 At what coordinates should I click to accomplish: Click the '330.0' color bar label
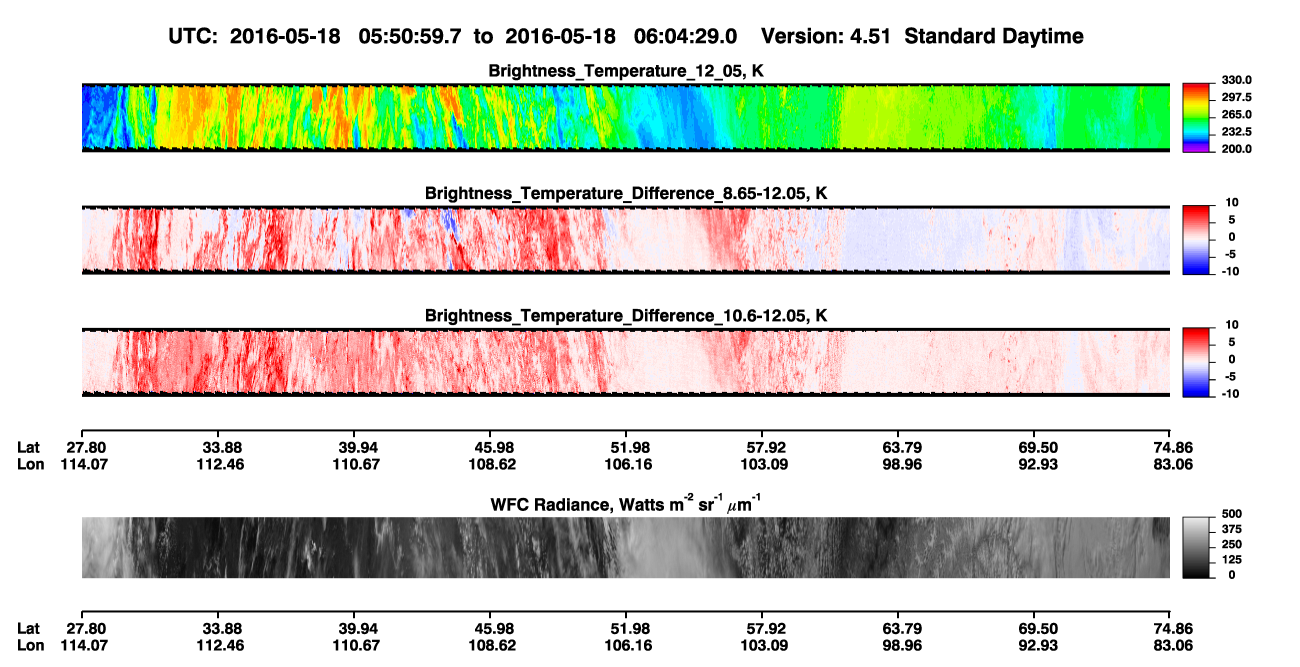[1236, 80]
